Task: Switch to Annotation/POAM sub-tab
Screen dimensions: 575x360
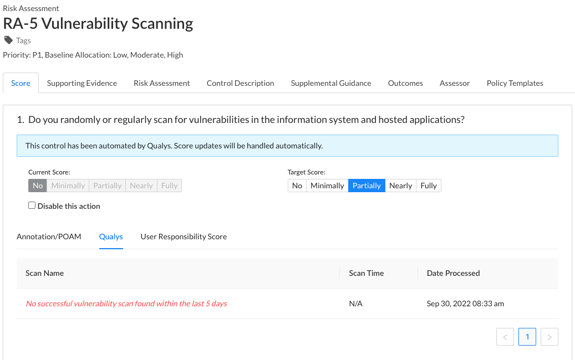Action: [49, 236]
